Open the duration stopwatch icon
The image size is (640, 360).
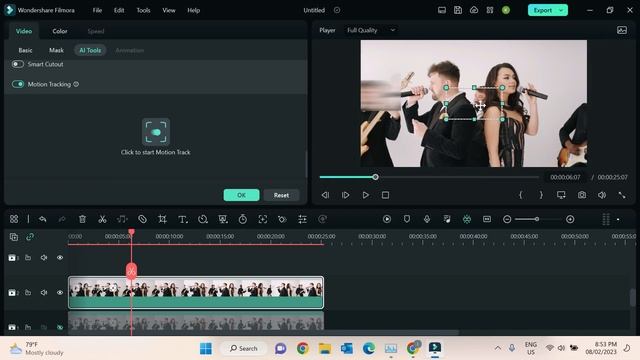tap(242, 219)
